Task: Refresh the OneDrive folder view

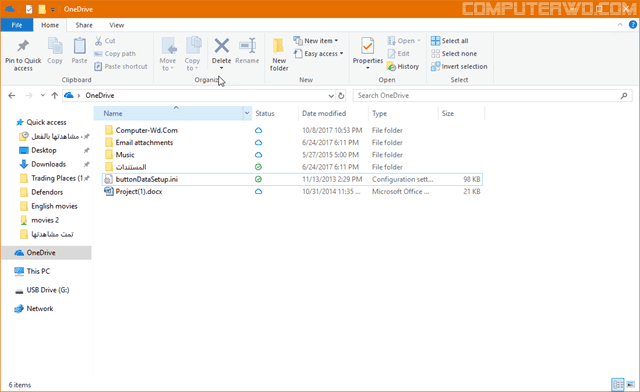Action: 341,96
